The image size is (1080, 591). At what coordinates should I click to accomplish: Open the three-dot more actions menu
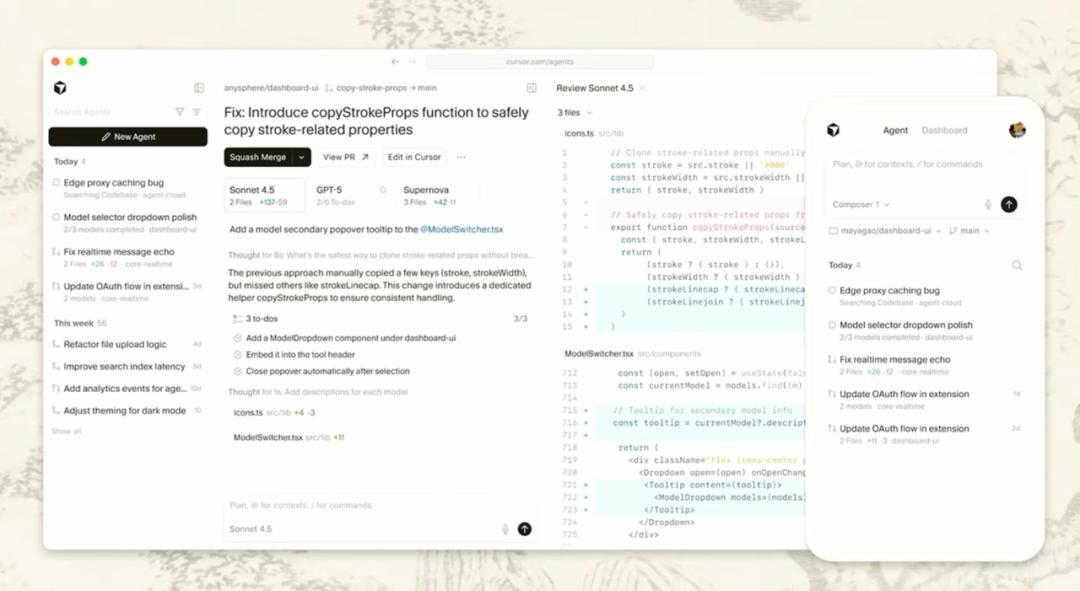click(461, 157)
